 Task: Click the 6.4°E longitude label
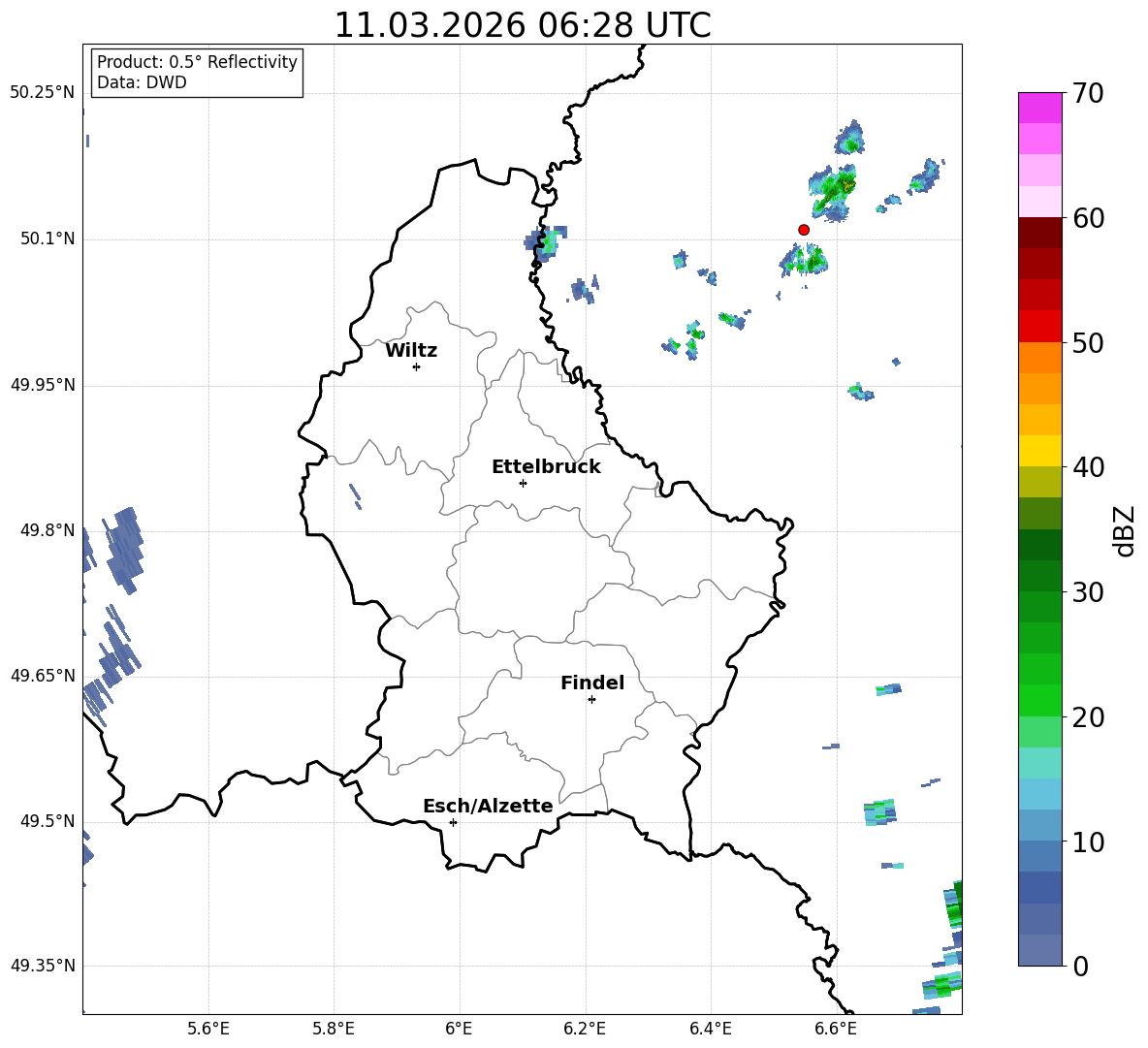(710, 1029)
